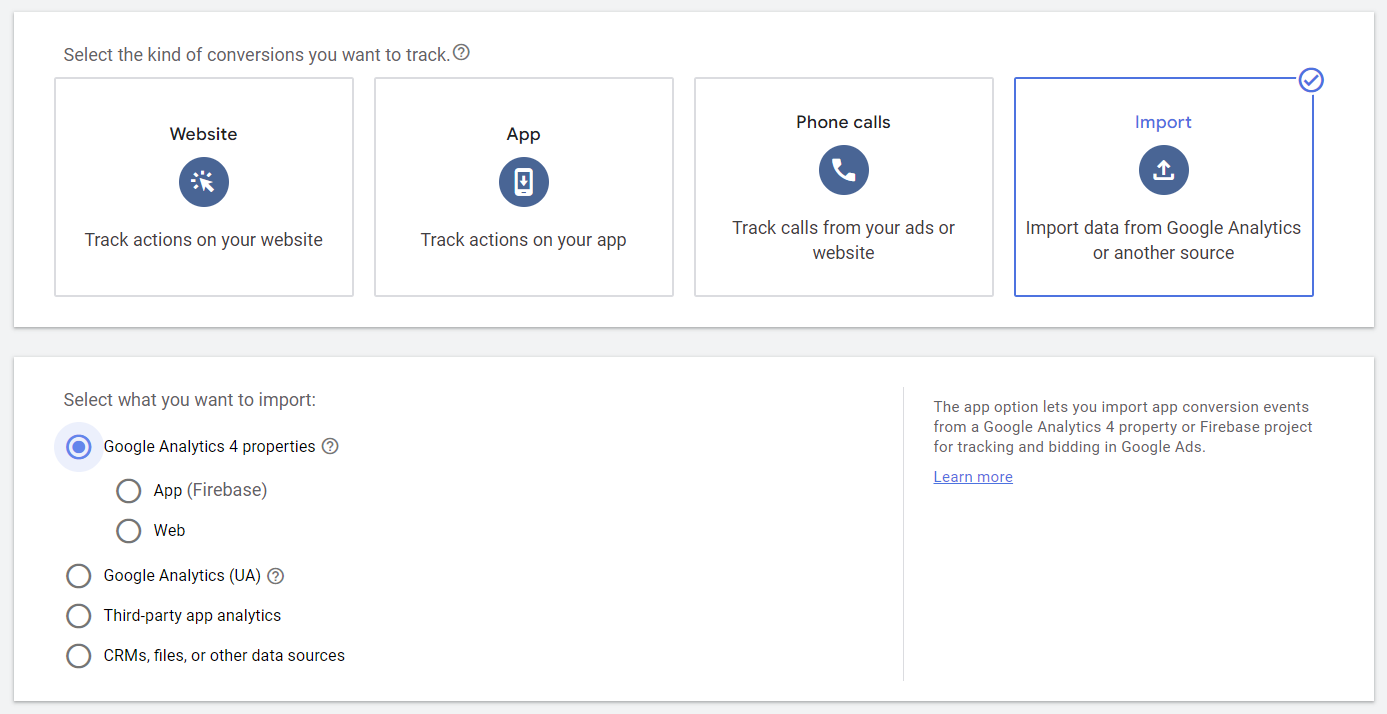Click the Phone calls handset icon

tap(844, 170)
